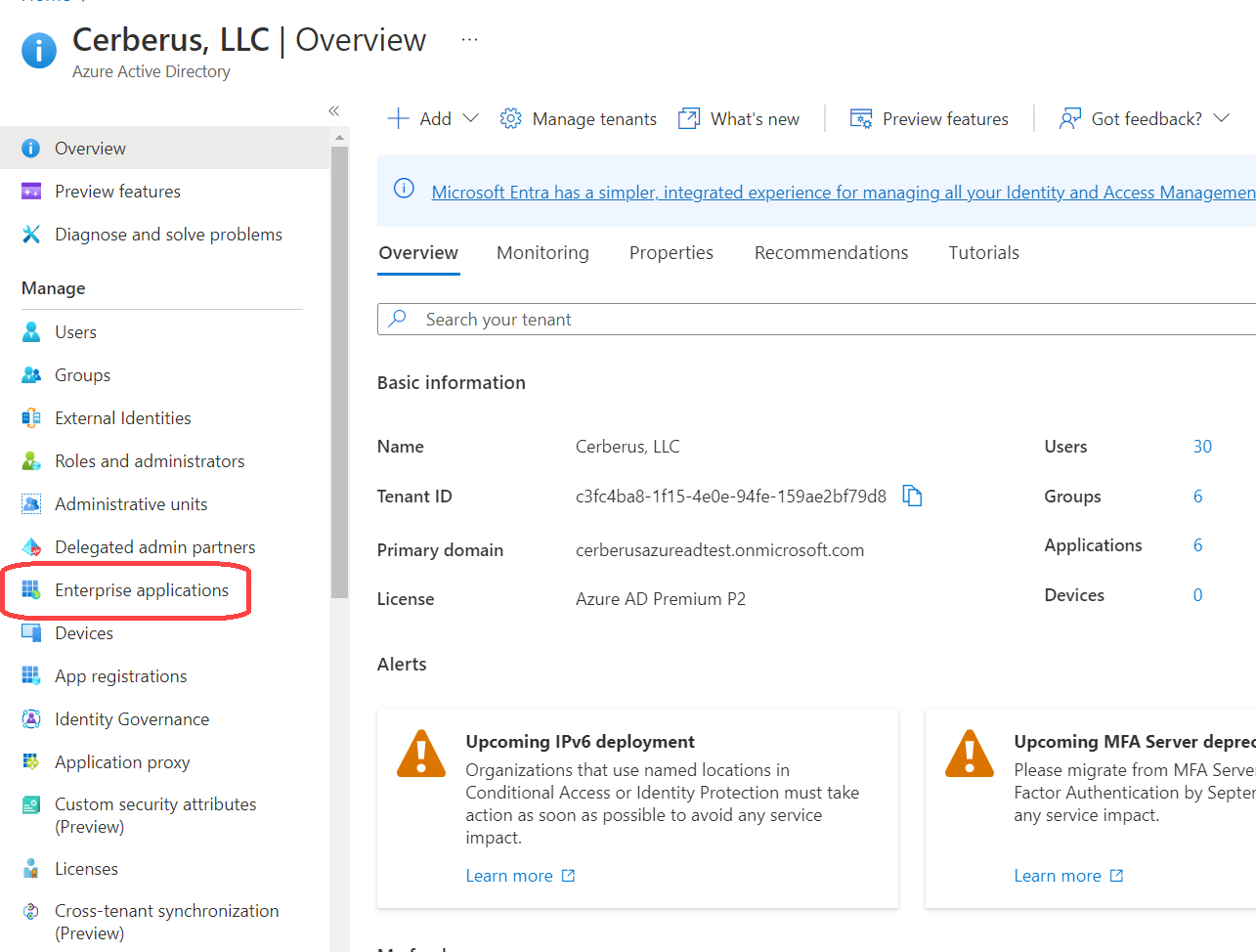This screenshot has height=952, width=1256.
Task: Click the Users person icon in sidebar
Action: pos(31,332)
